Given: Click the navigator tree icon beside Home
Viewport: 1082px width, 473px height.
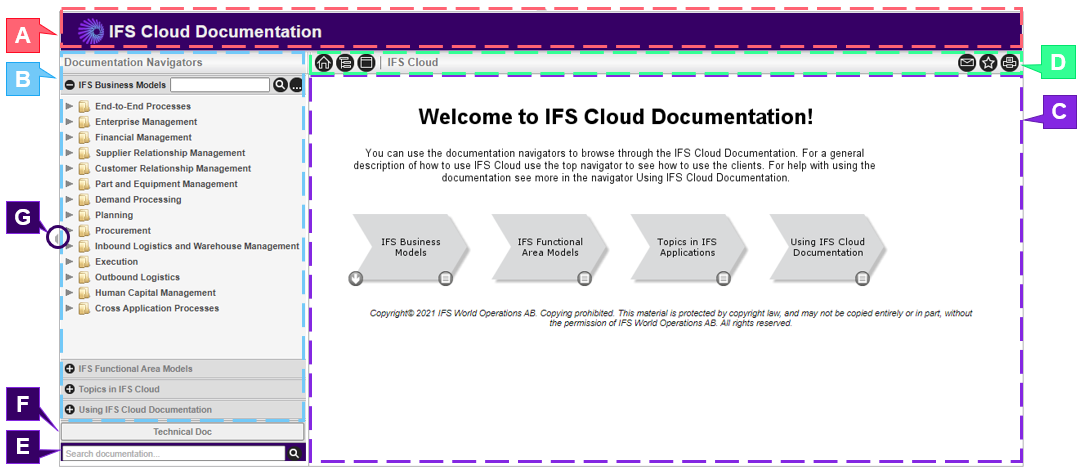Looking at the screenshot, I should click(345, 63).
